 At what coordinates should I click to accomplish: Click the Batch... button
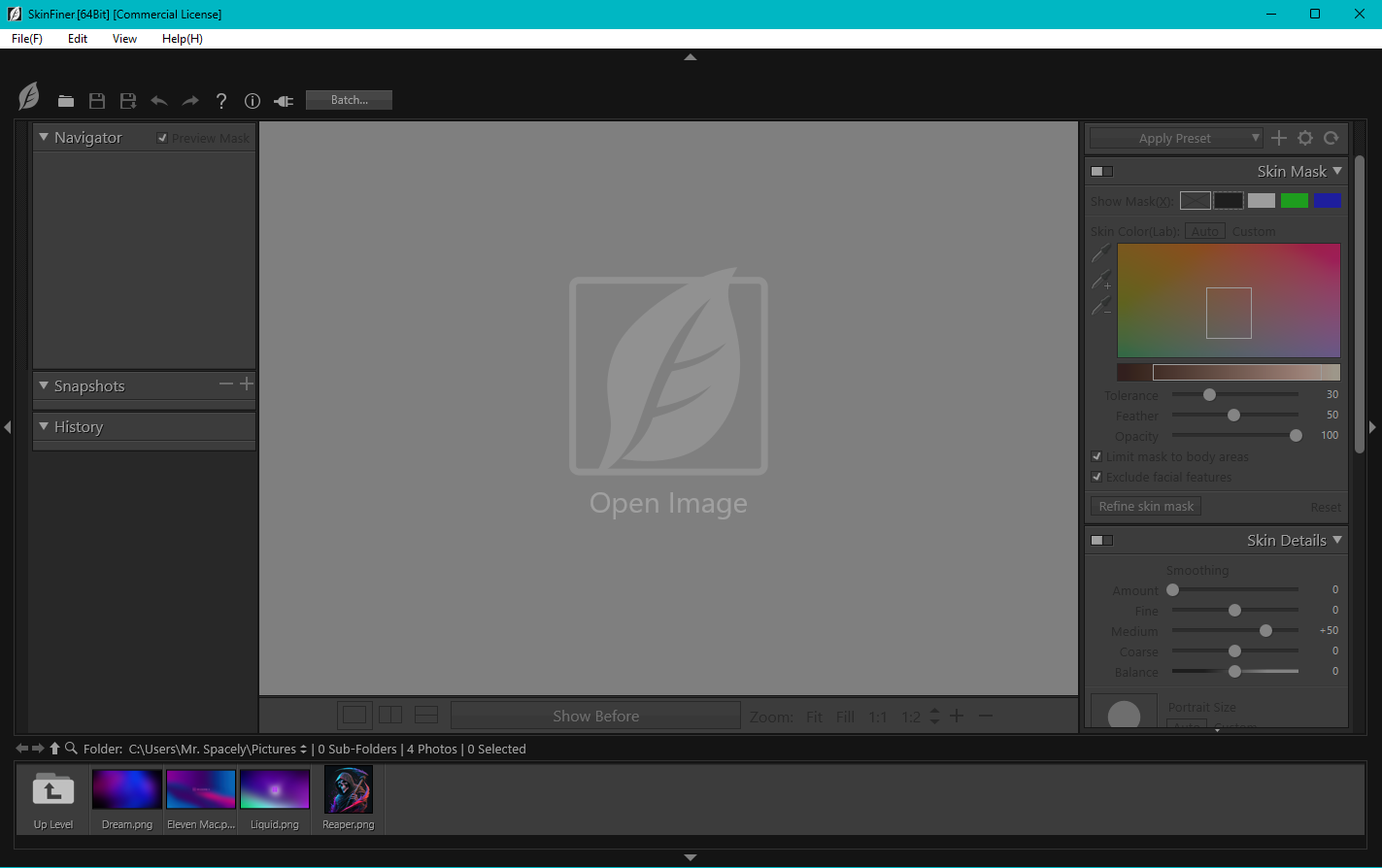point(350,100)
